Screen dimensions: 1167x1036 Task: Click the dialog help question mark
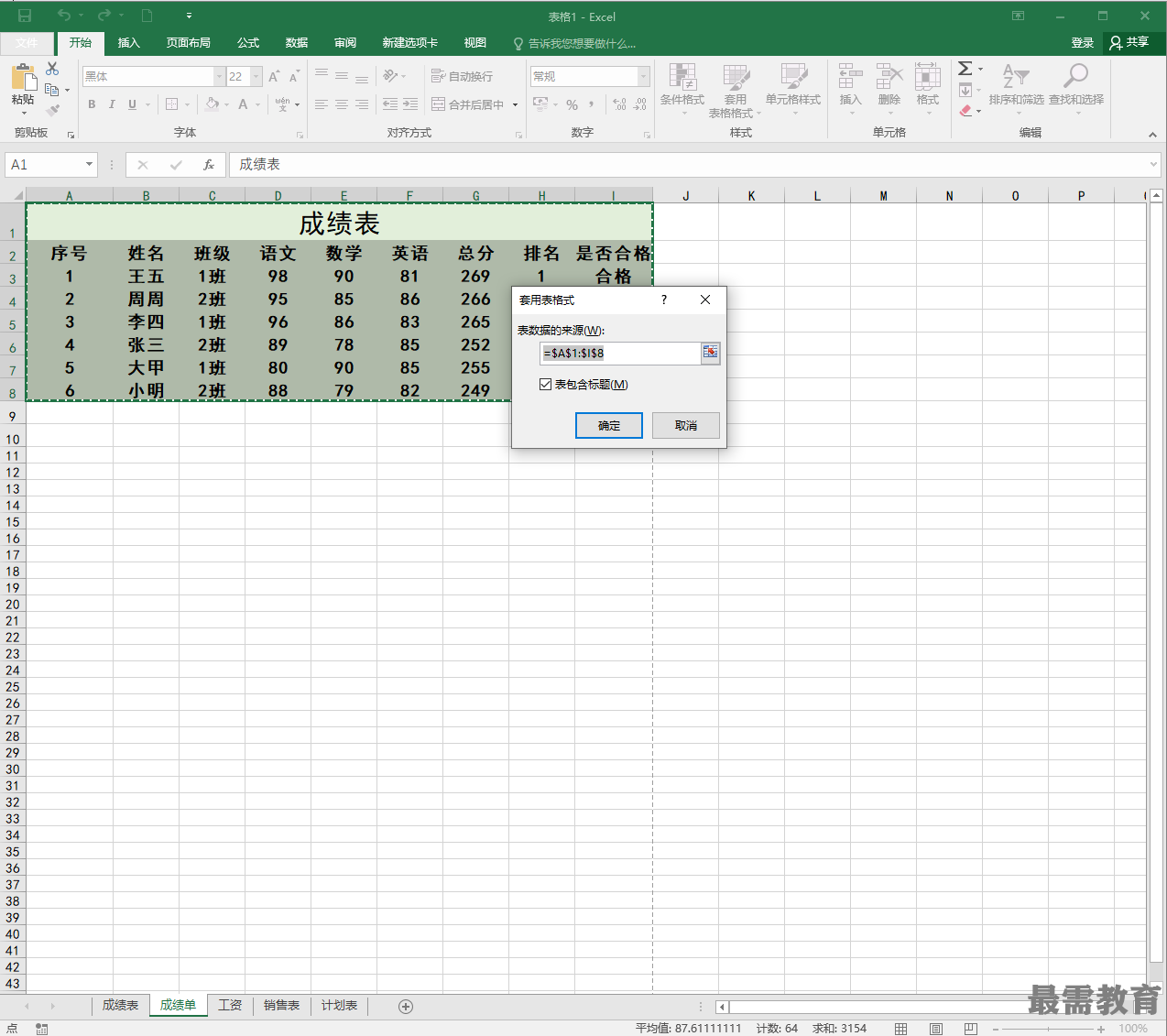coord(664,300)
